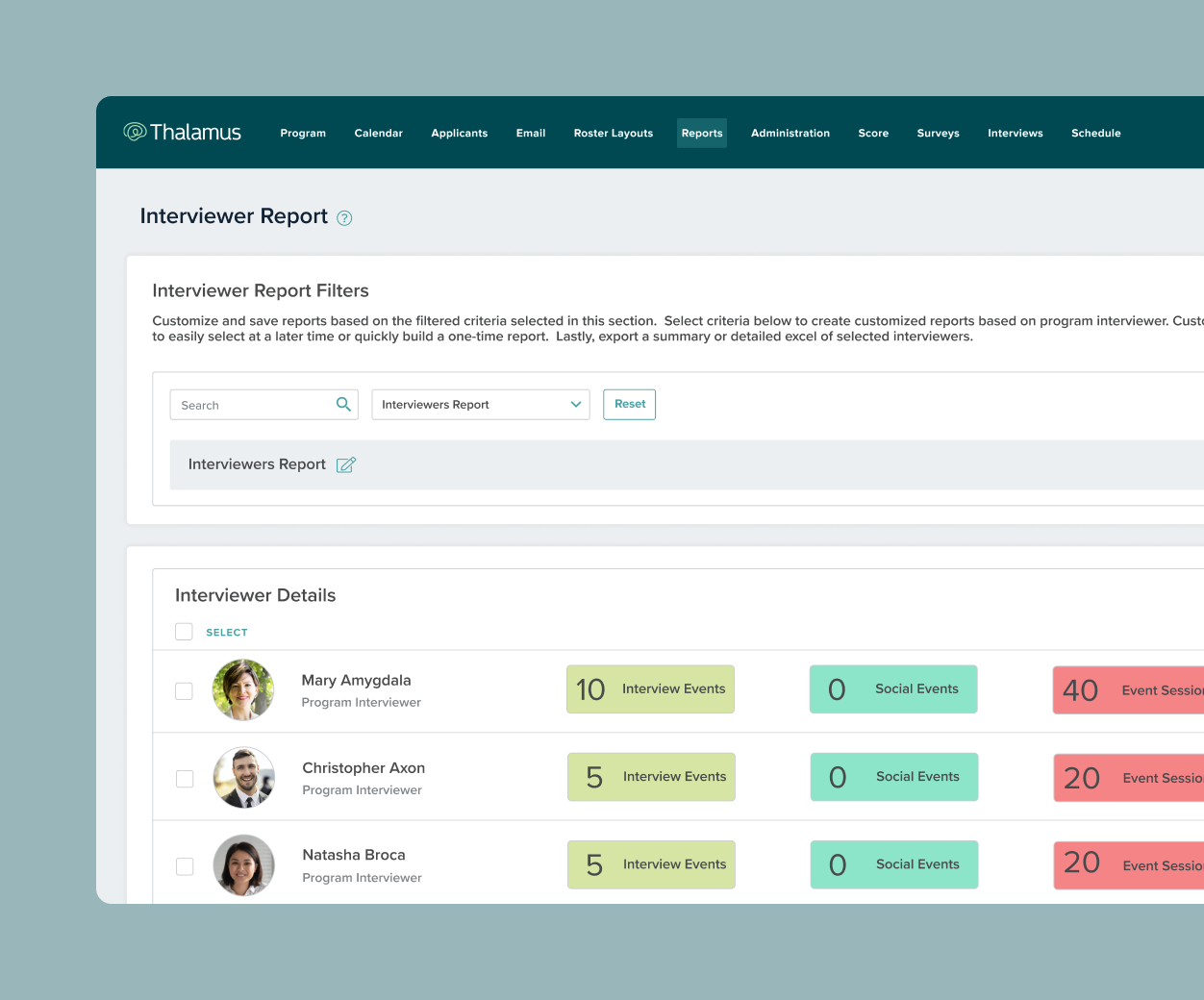
Task: Open the Schedule menu item
Action: pyautogui.click(x=1095, y=133)
